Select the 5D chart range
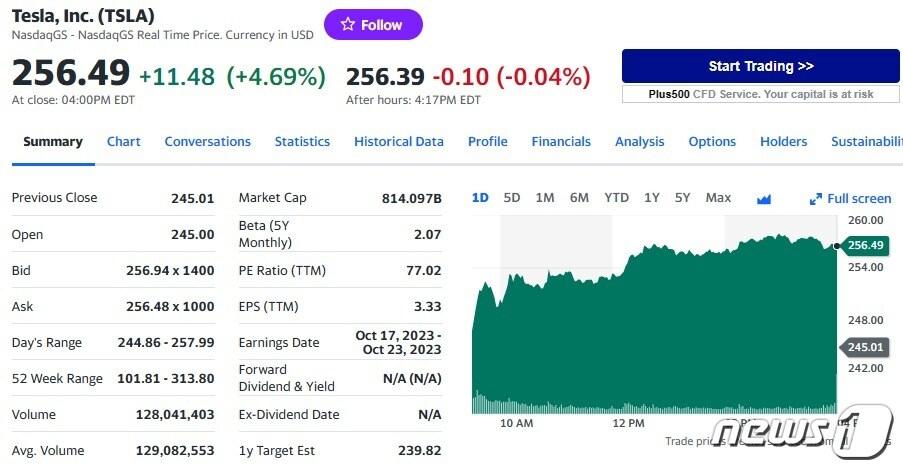This screenshot has height=471, width=903. click(512, 198)
